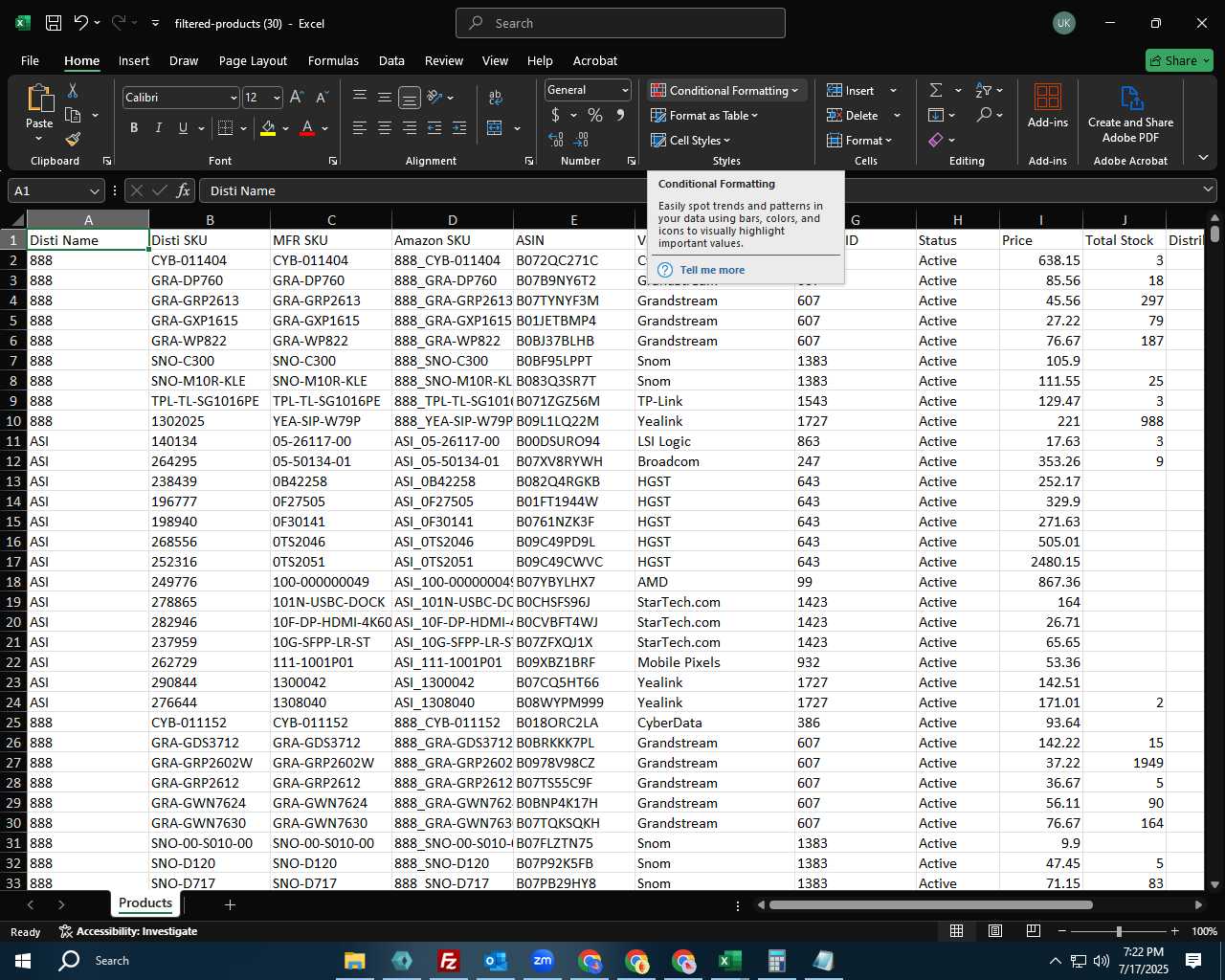Click the Insert cells button
Viewport: 1225px width, 980px height.
[851, 90]
